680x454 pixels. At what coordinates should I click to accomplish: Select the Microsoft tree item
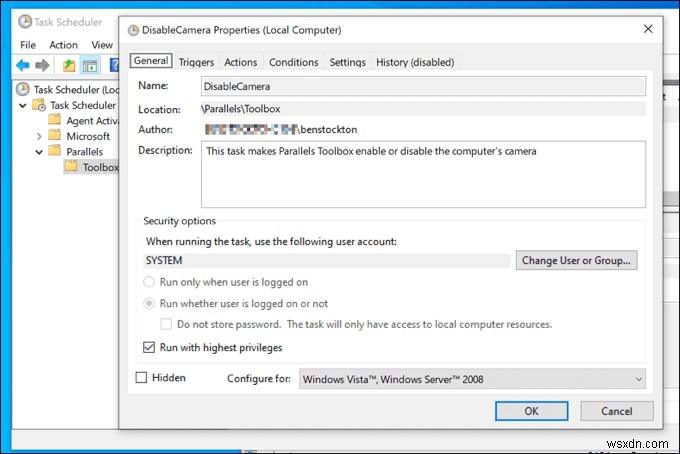click(88, 136)
